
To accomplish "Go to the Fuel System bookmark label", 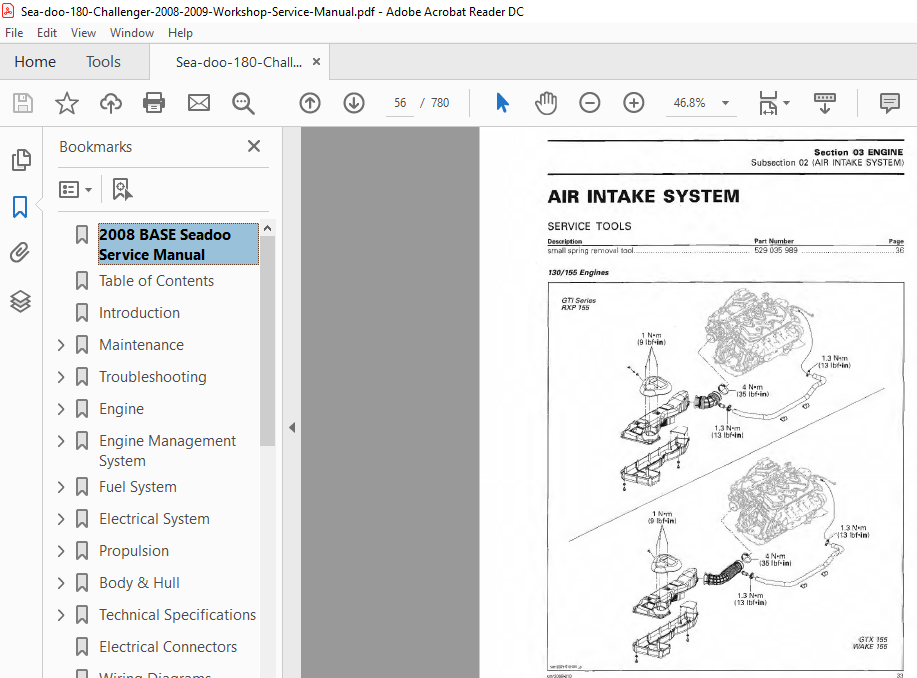I will point(137,487).
